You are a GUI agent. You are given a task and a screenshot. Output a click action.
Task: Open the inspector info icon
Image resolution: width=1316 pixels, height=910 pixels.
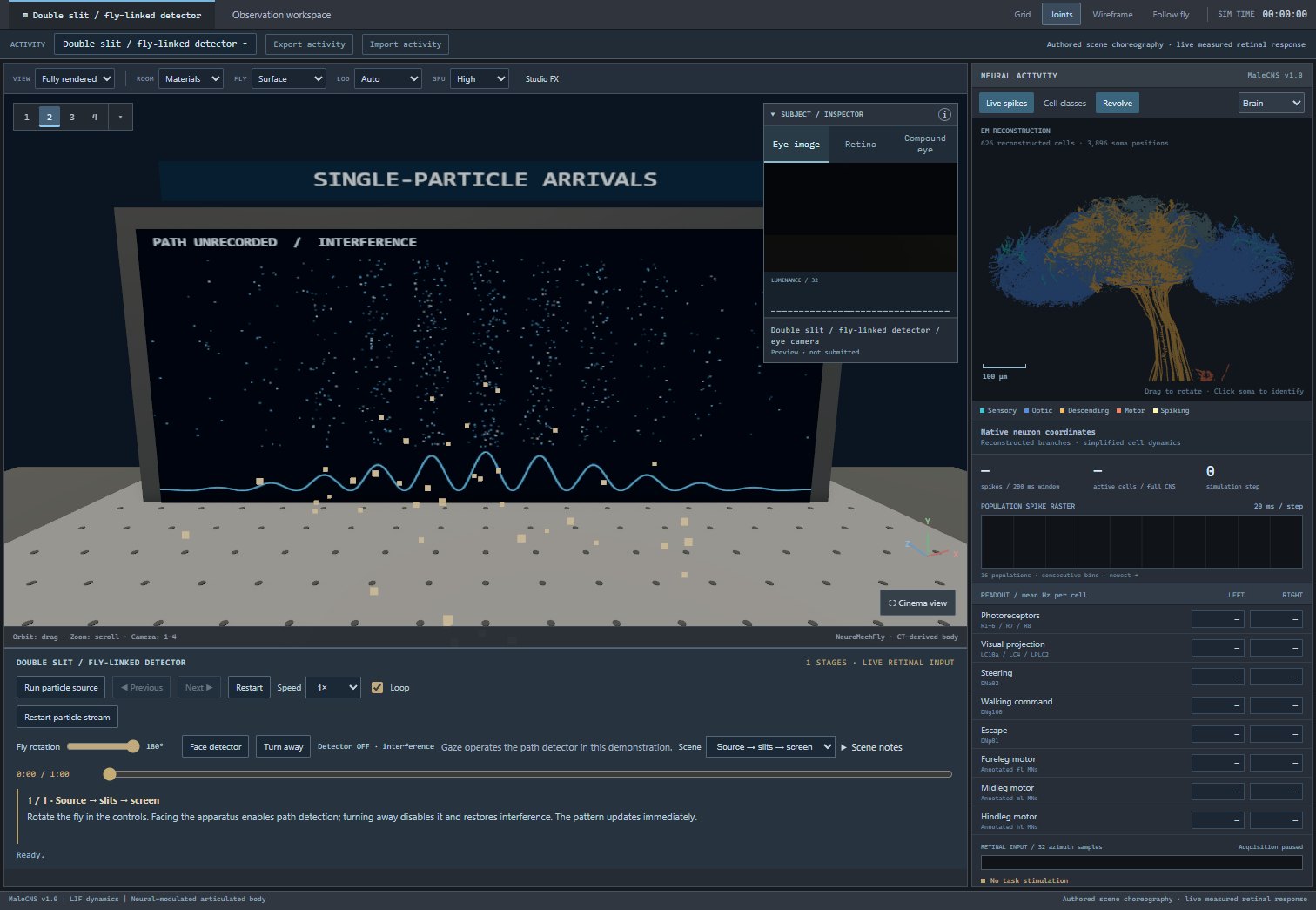[x=944, y=114]
